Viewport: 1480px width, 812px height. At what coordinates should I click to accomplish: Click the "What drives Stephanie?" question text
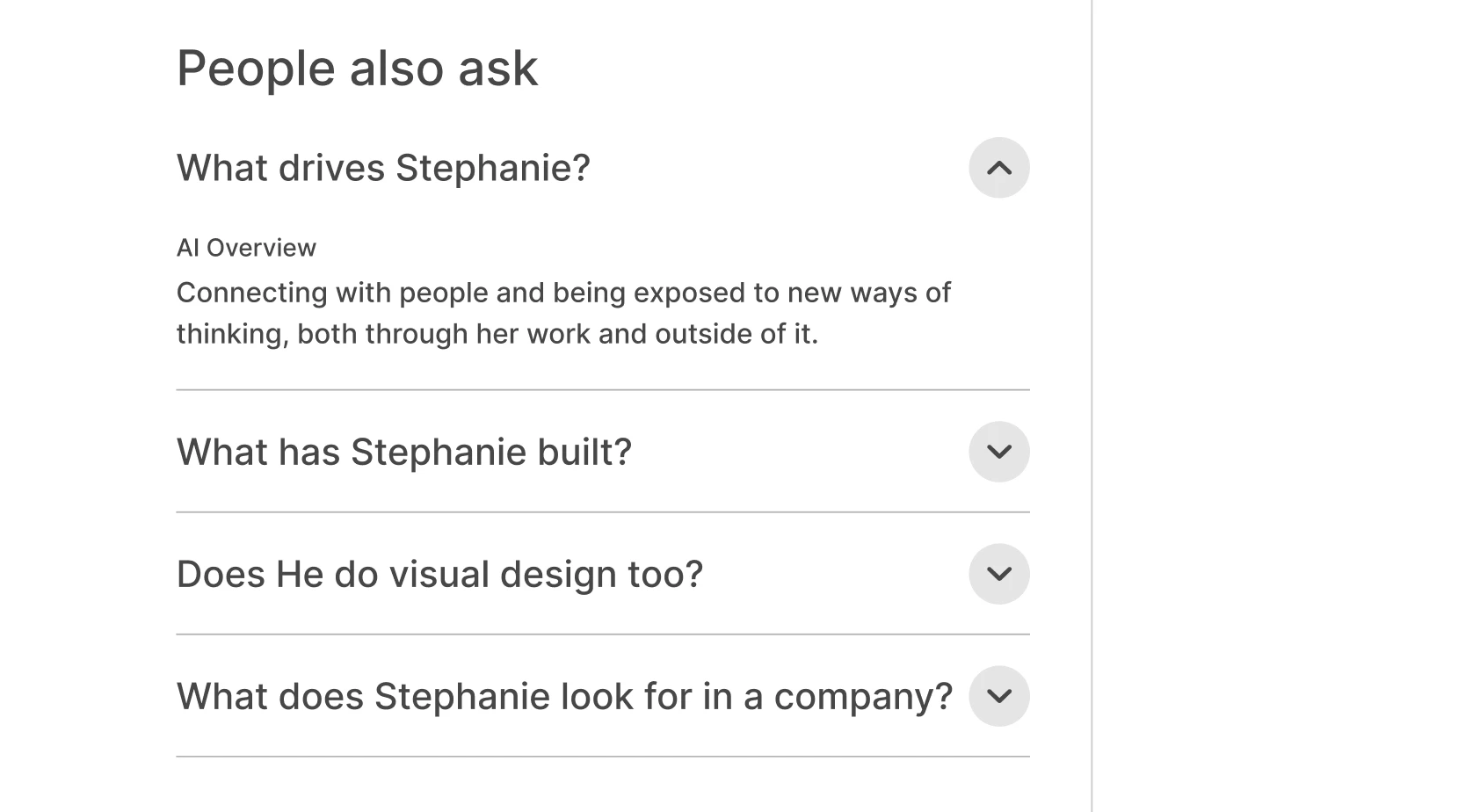383,168
